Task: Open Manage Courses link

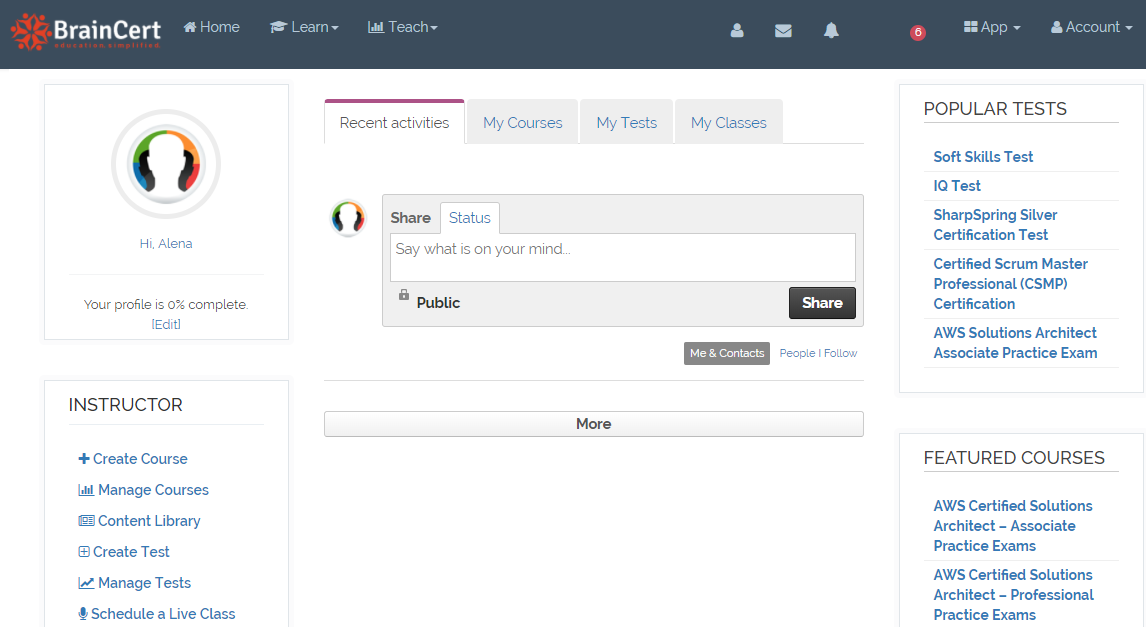Action: point(143,490)
